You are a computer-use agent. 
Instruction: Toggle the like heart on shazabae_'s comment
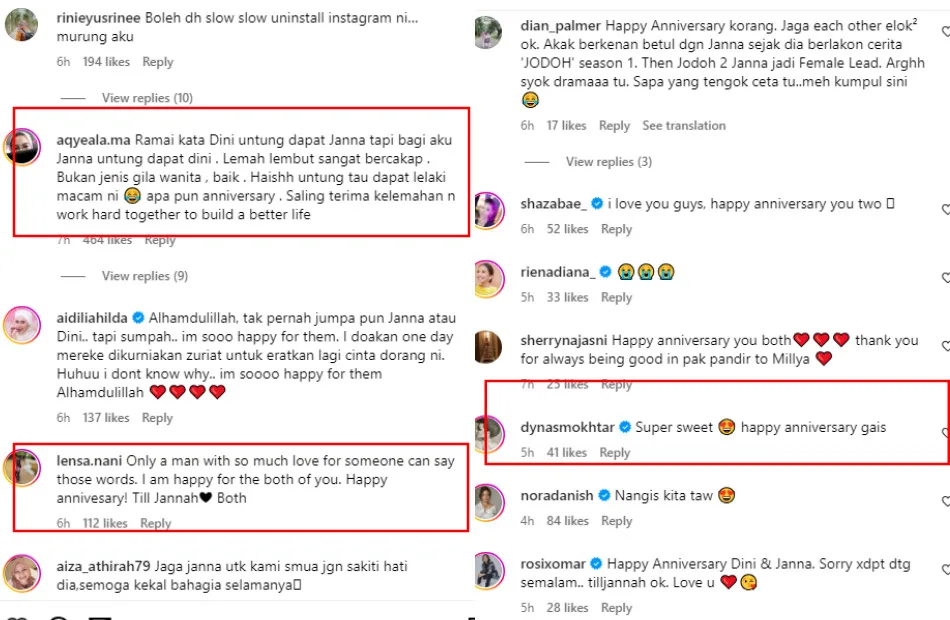945,210
